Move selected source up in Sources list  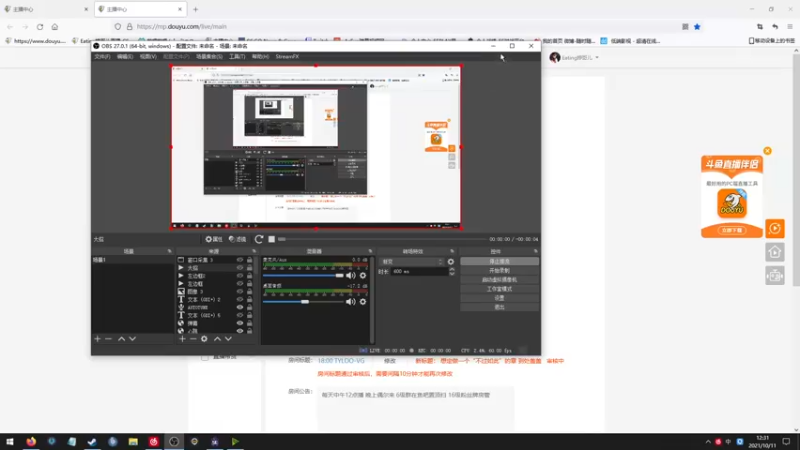click(x=217, y=339)
